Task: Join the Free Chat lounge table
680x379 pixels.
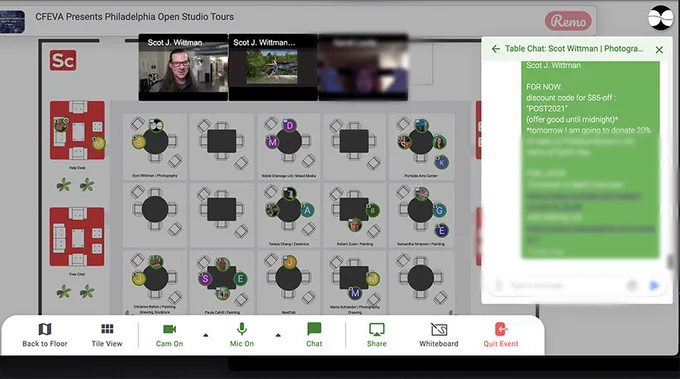Action: (x=77, y=237)
